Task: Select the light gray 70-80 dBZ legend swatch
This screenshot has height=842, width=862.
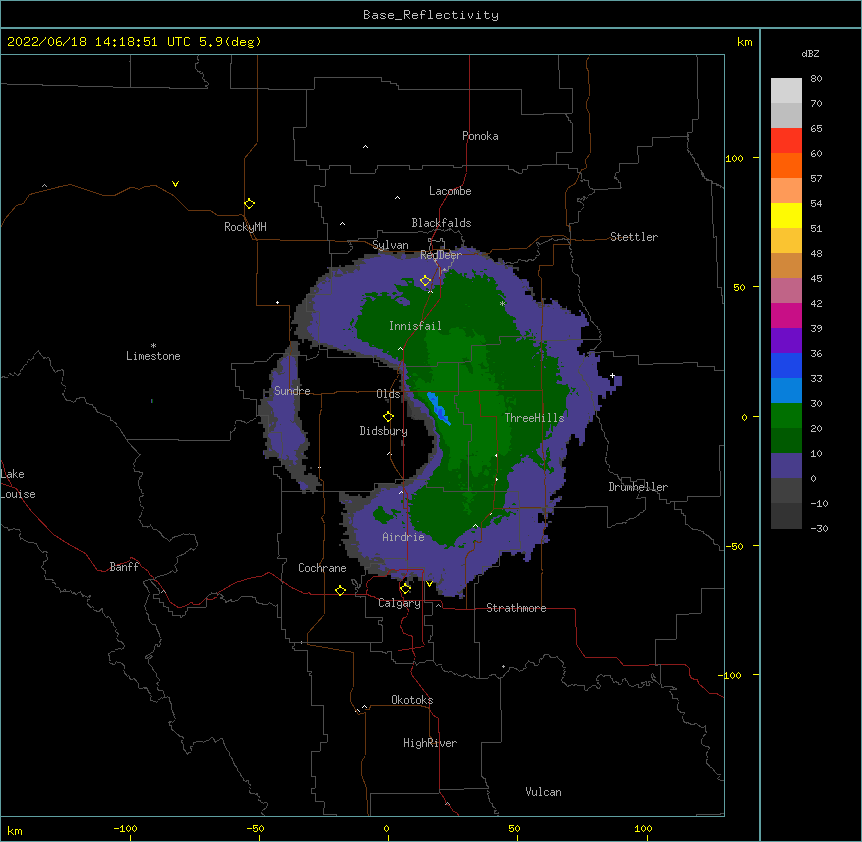Action: (x=786, y=91)
